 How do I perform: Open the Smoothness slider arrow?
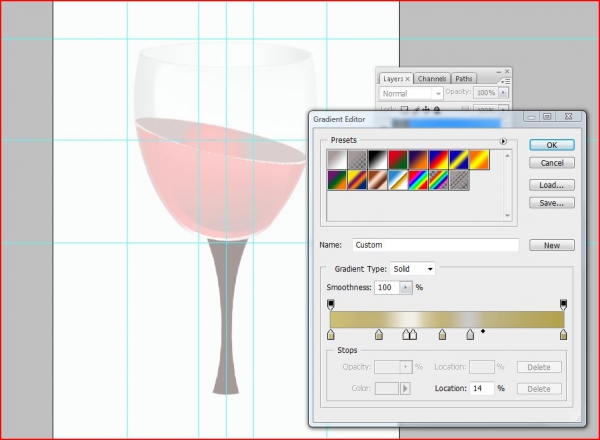(x=406, y=287)
